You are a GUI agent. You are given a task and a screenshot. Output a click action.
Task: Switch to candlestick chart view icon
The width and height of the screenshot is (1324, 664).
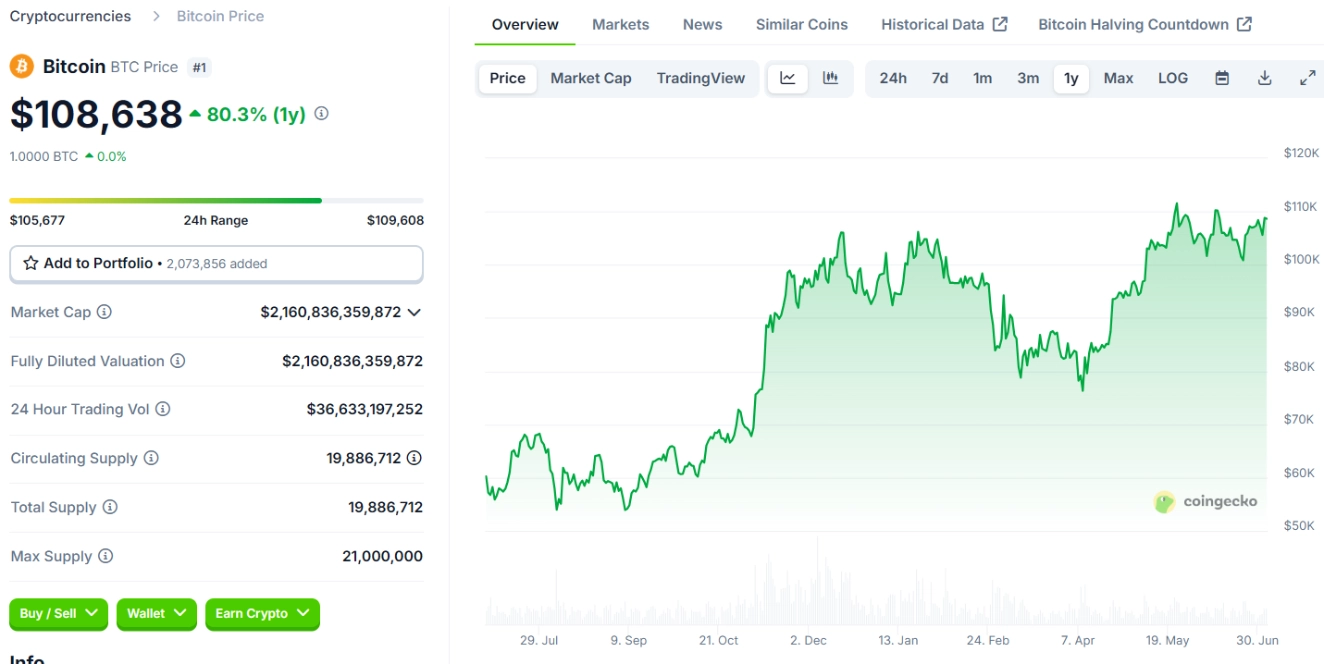pyautogui.click(x=830, y=78)
